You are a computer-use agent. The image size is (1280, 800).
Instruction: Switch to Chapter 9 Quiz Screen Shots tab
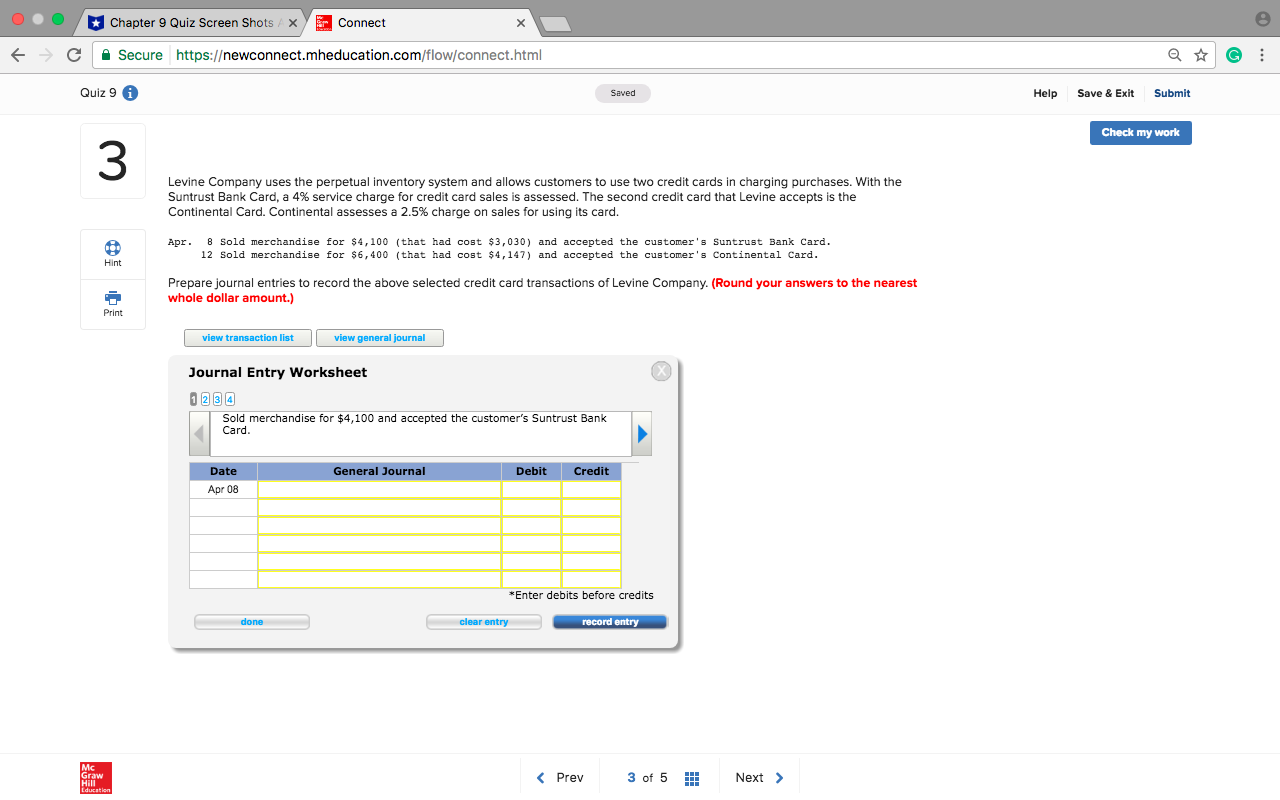pyautogui.click(x=190, y=22)
